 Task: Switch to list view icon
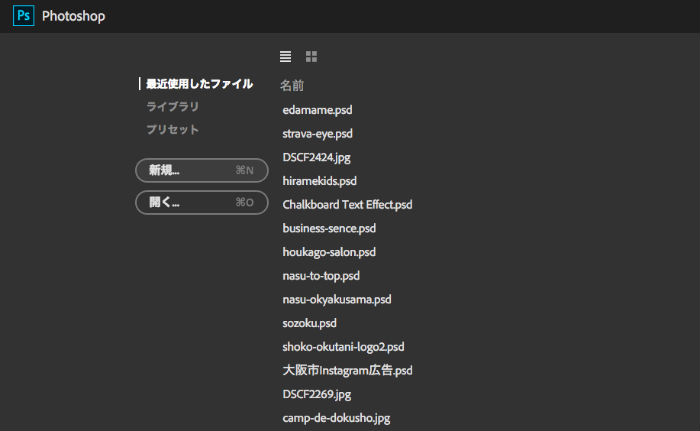pos(285,56)
